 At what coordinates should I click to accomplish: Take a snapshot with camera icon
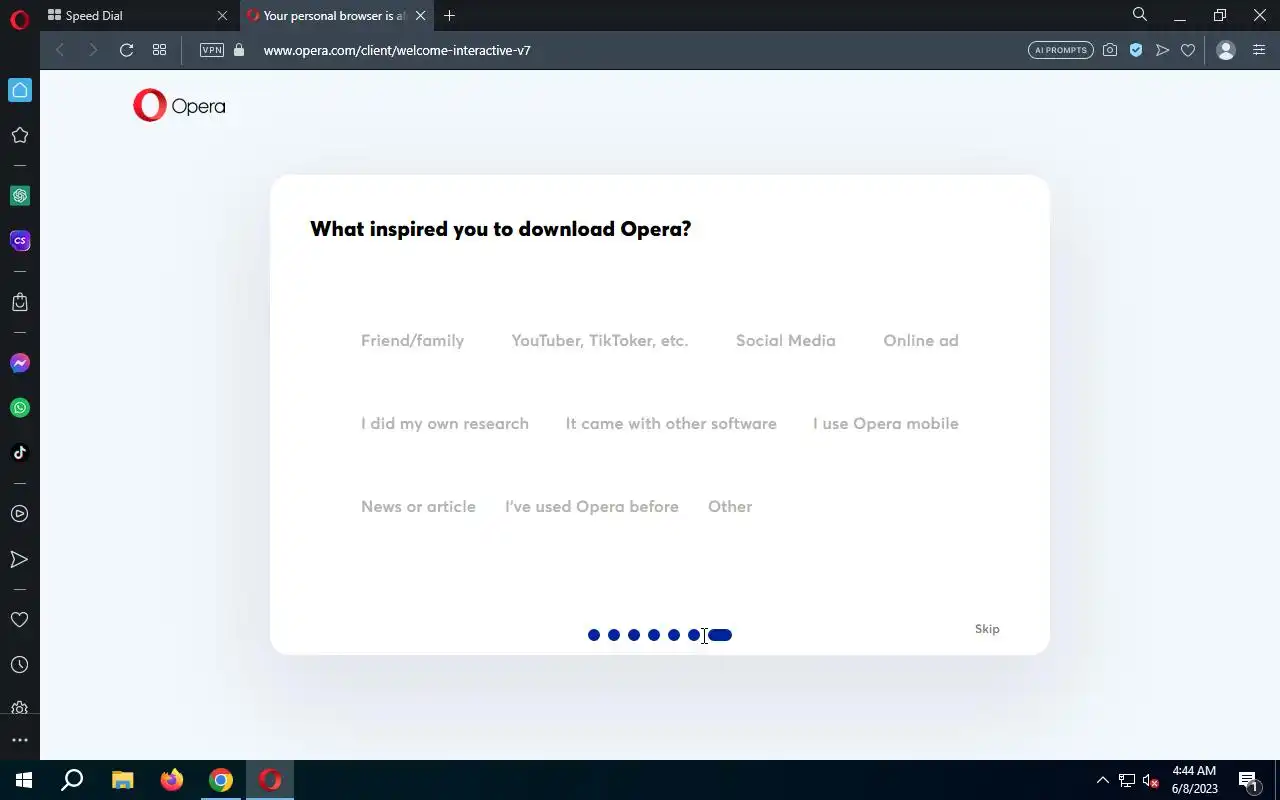tap(1110, 50)
